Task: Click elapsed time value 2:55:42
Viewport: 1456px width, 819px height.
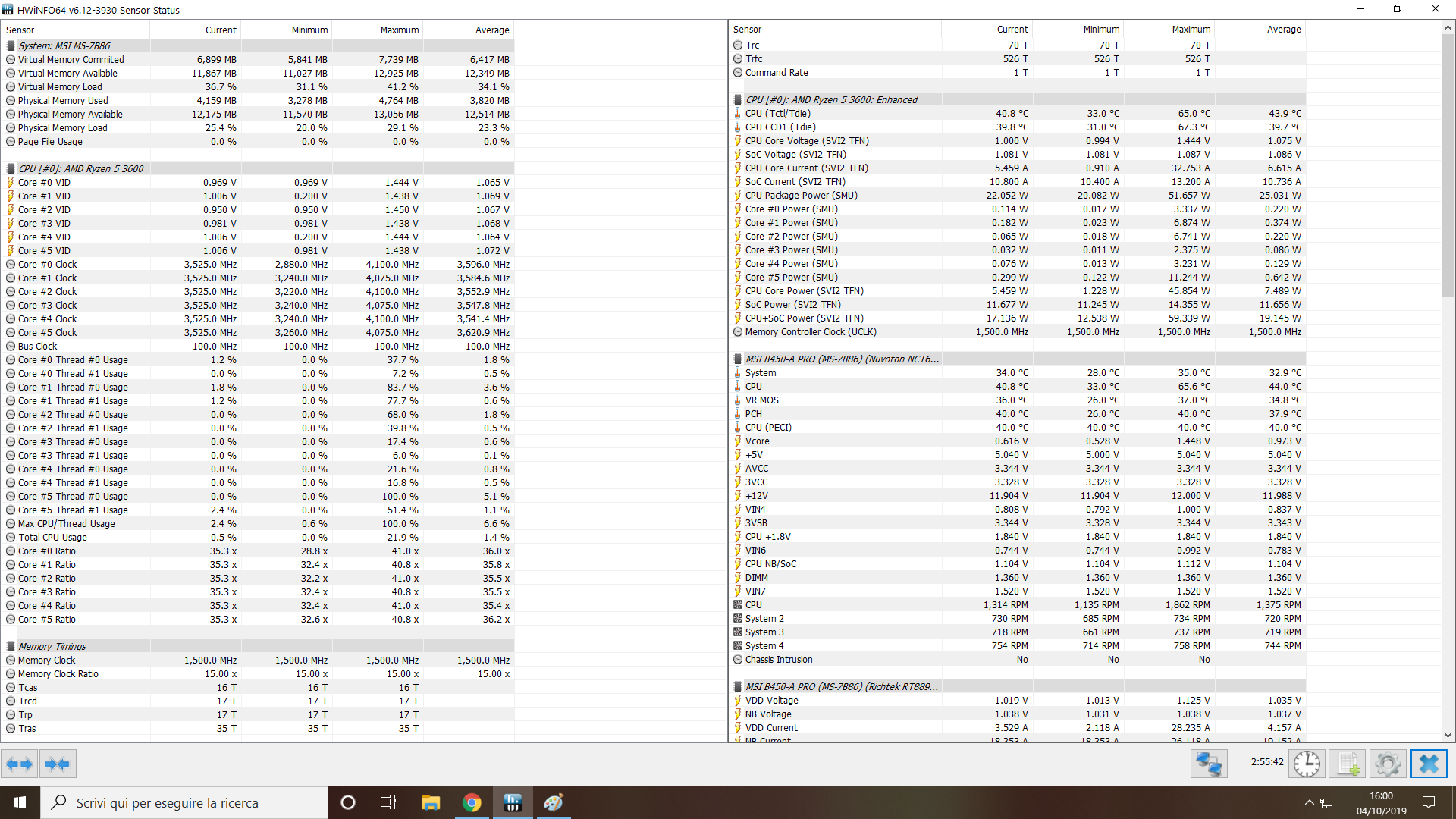Action: pyautogui.click(x=1267, y=762)
